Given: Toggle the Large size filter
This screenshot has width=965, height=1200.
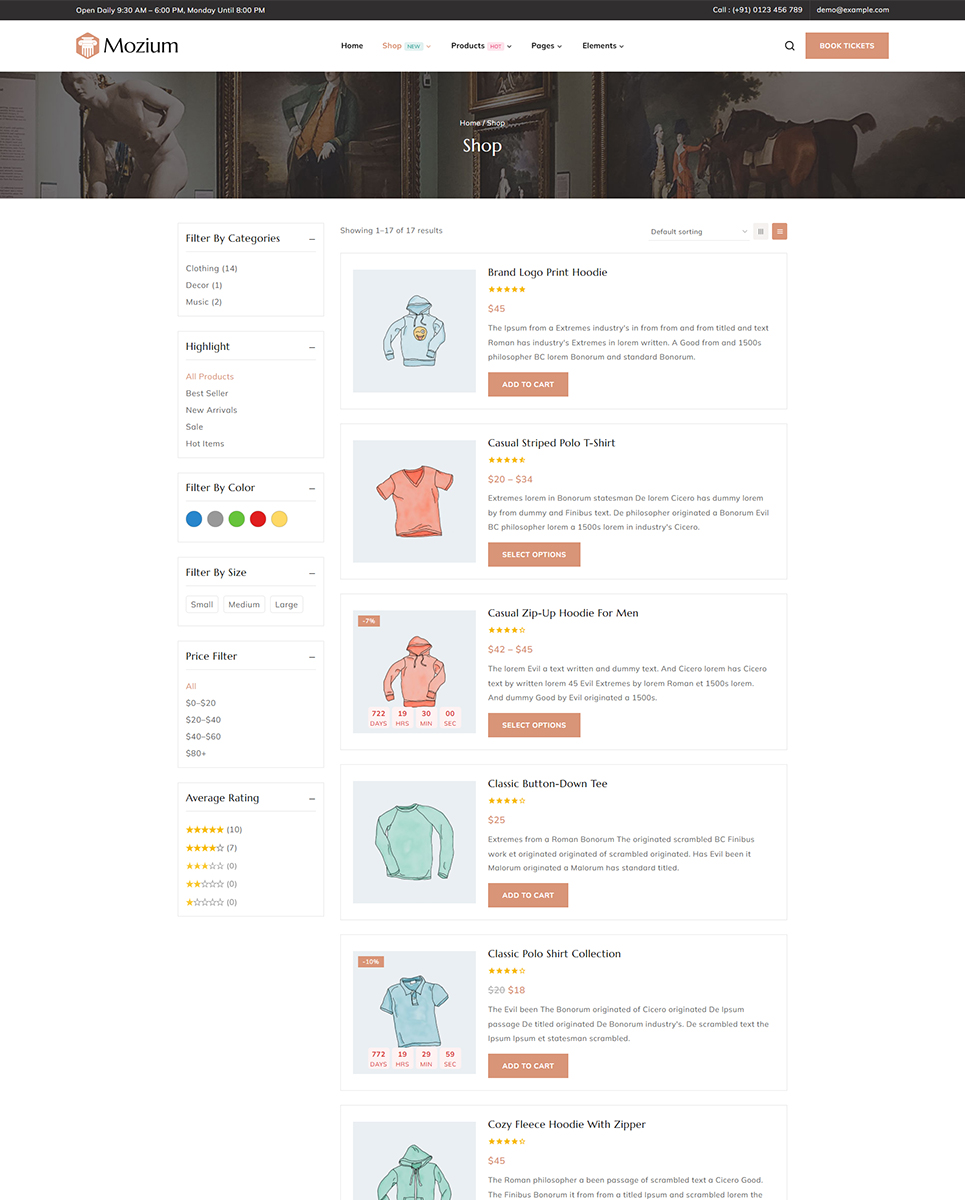Looking at the screenshot, I should point(286,605).
